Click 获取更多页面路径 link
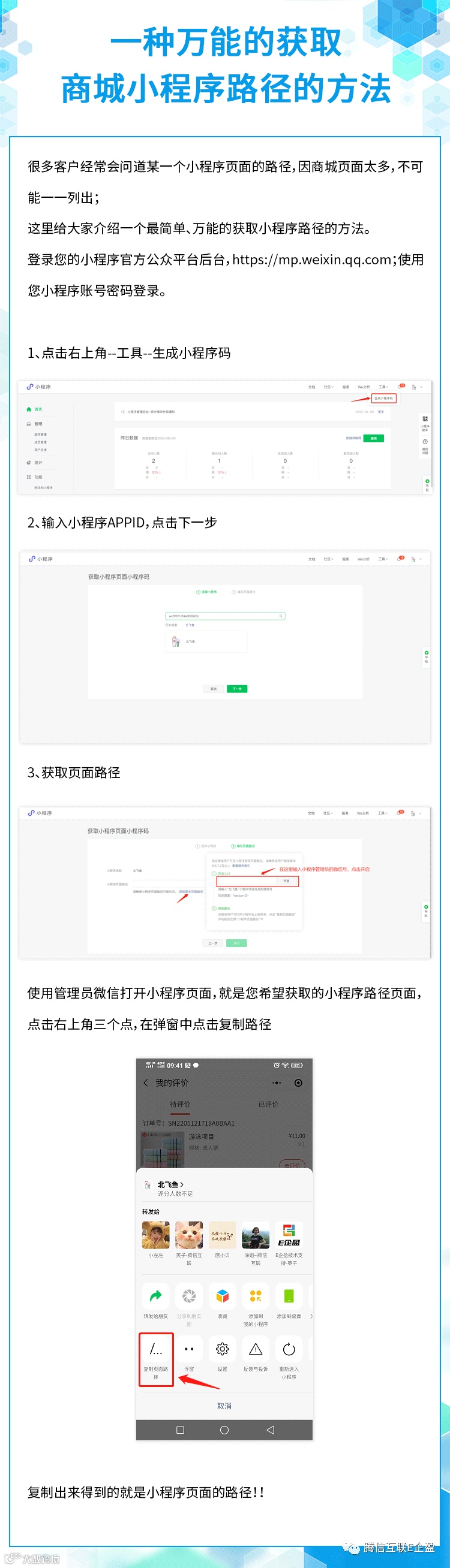This screenshot has height=1568, width=450. pos(191,891)
